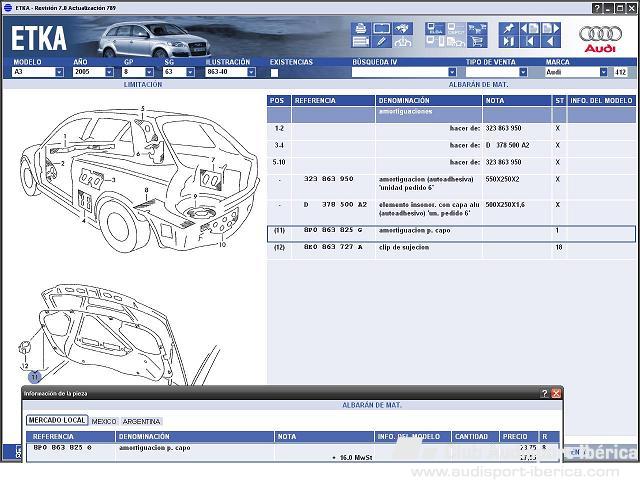This screenshot has height=480, width=640.
Task: Expand the Marca dropdown showing Audi
Action: (x=604, y=72)
